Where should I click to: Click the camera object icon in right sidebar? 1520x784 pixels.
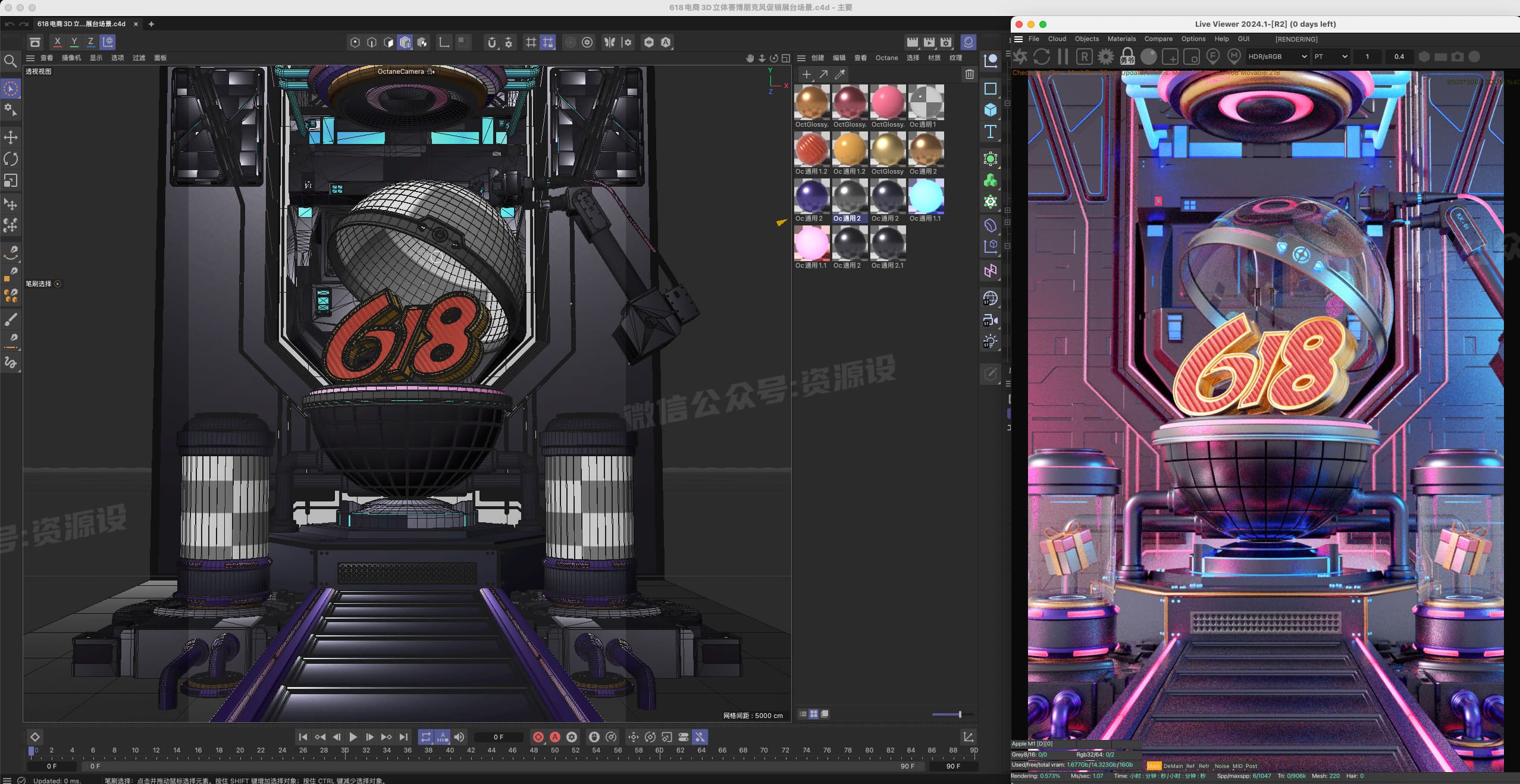tap(990, 320)
